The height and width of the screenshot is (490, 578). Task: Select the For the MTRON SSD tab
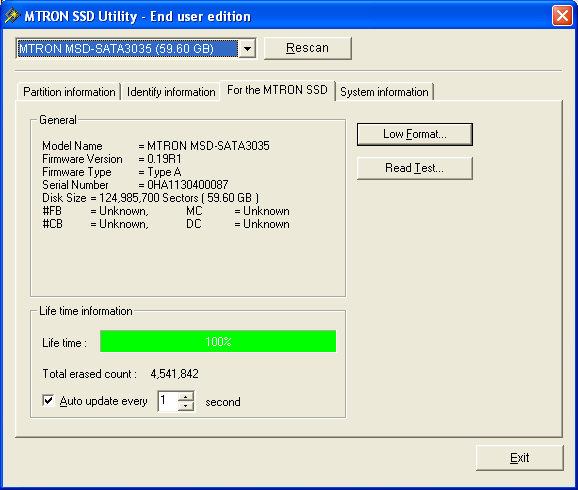tap(277, 90)
